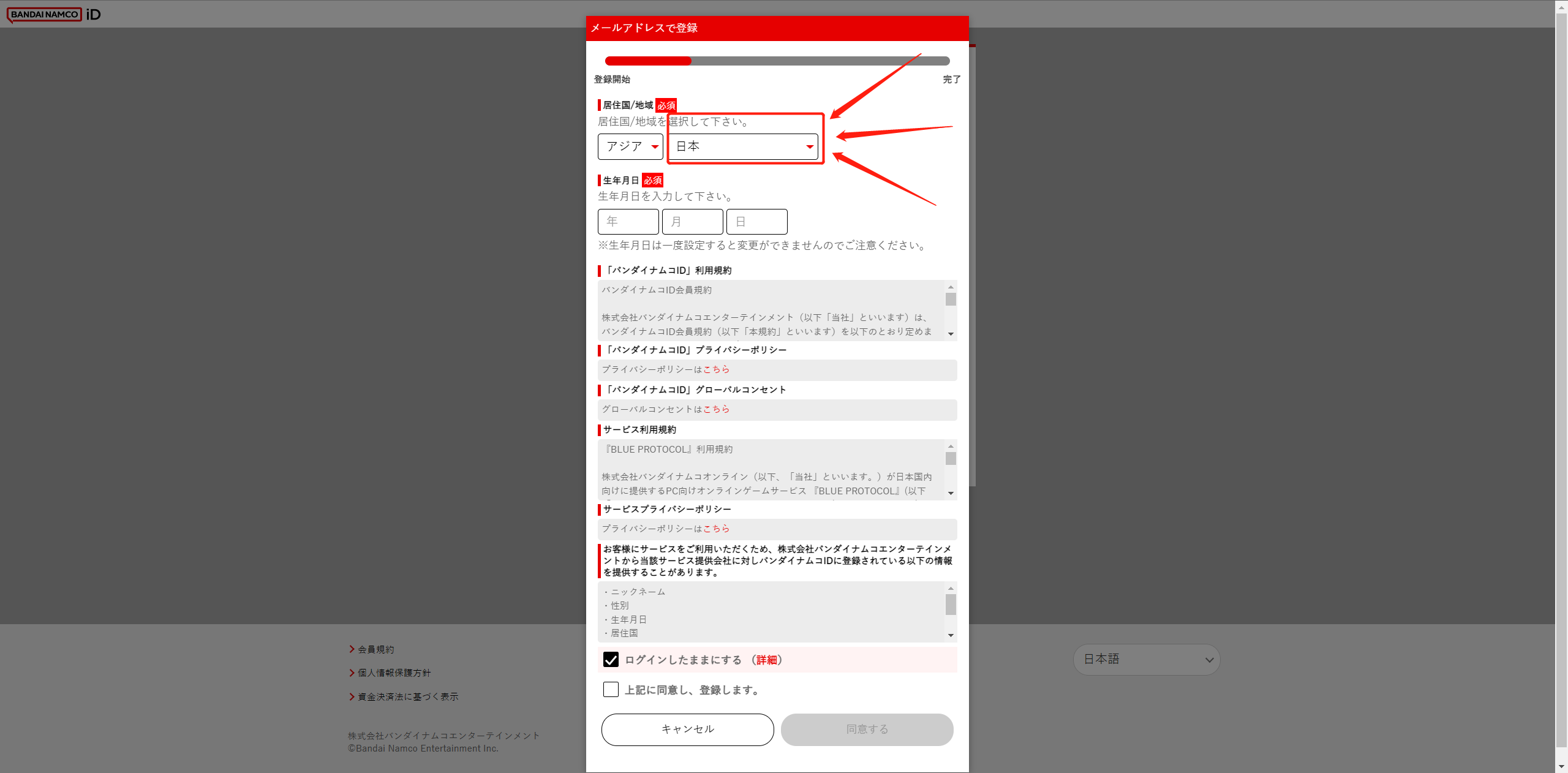Open the 日本 country dropdown
1568x773 pixels.
(744, 146)
